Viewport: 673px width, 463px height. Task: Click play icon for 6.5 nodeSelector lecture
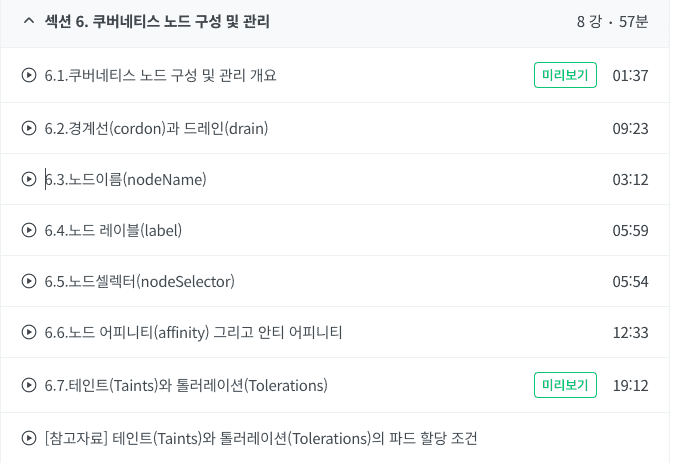click(x=29, y=281)
